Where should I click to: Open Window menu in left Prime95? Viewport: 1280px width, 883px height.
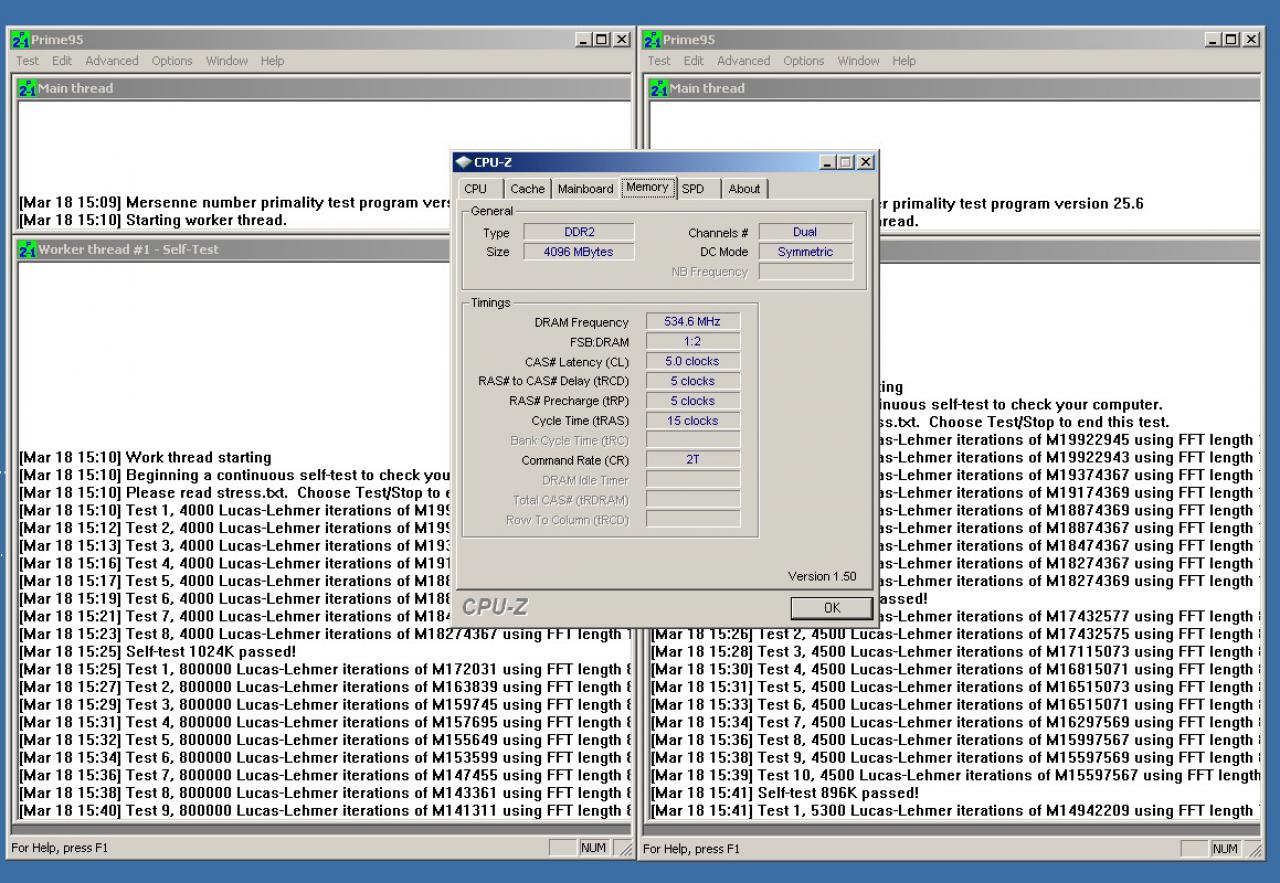[x=227, y=61]
